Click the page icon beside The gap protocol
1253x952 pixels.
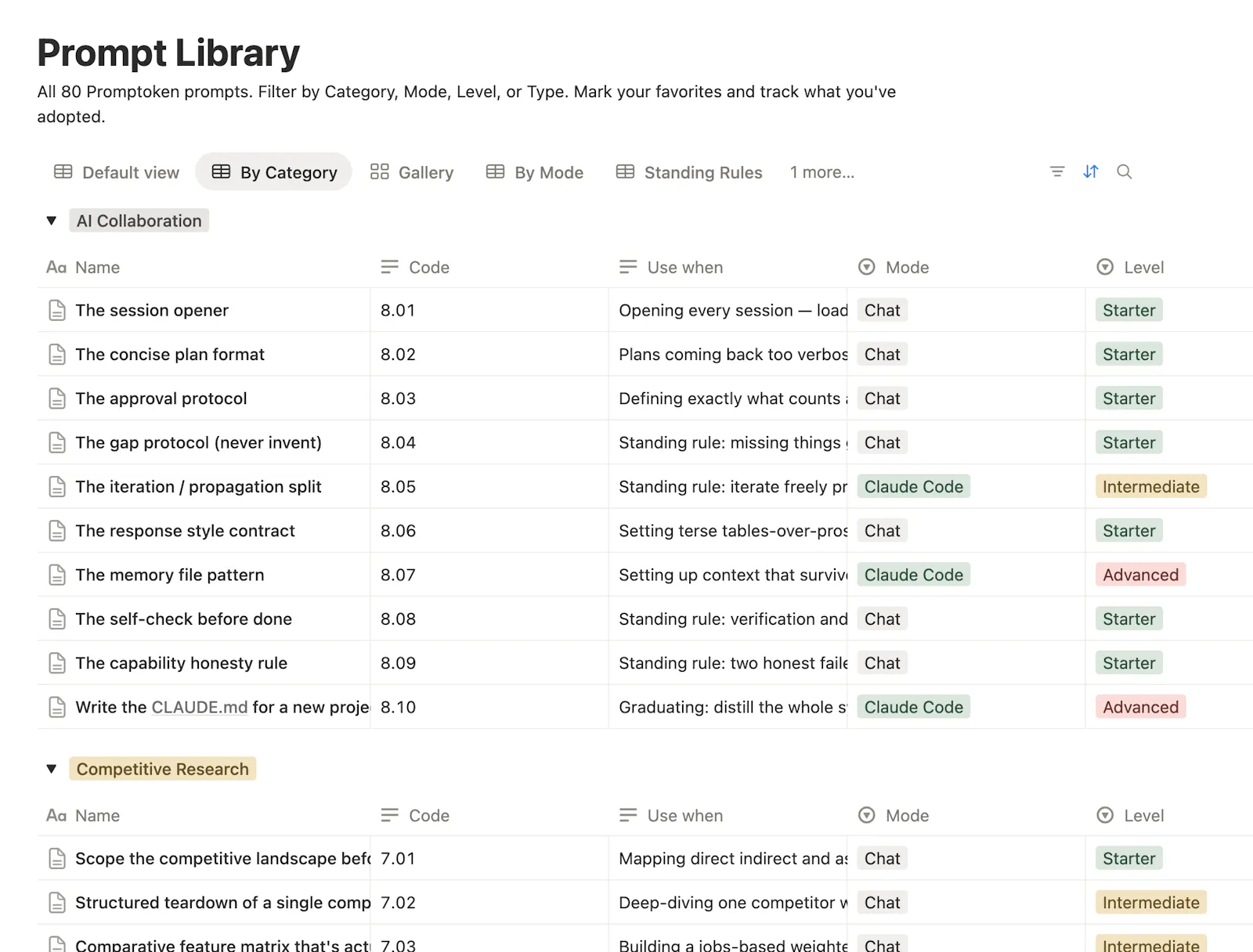pyautogui.click(x=57, y=442)
